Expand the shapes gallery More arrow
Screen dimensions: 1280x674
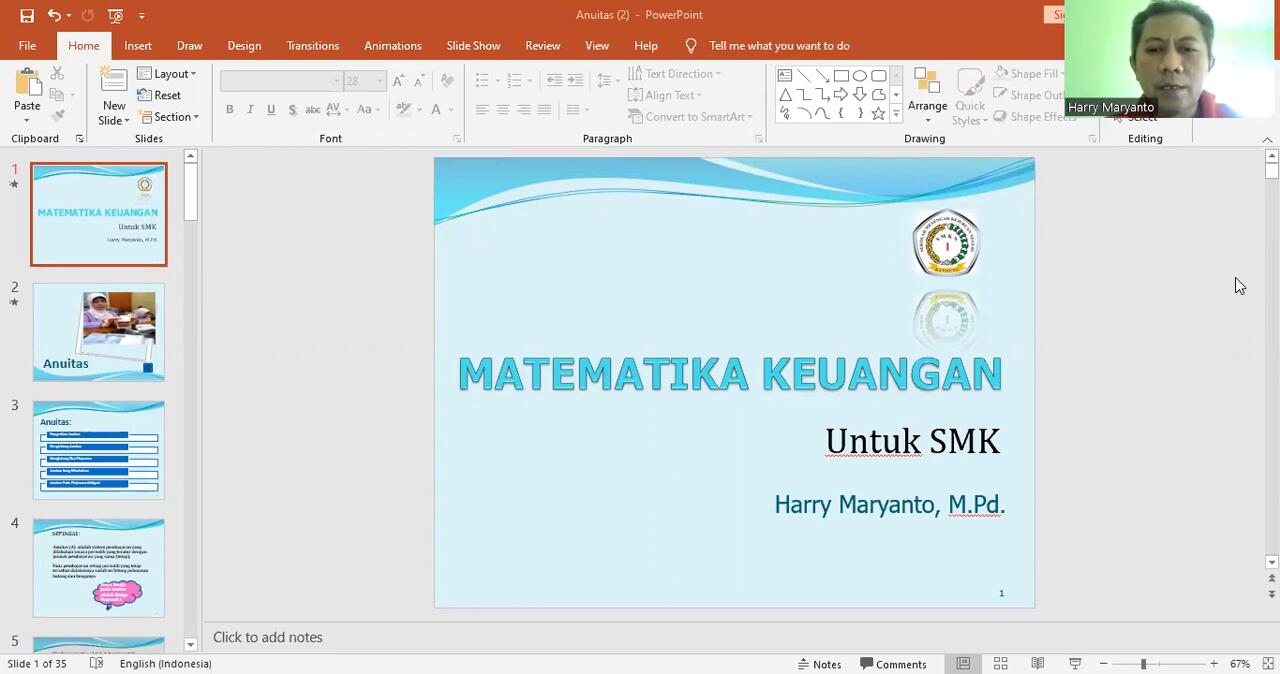(896, 115)
